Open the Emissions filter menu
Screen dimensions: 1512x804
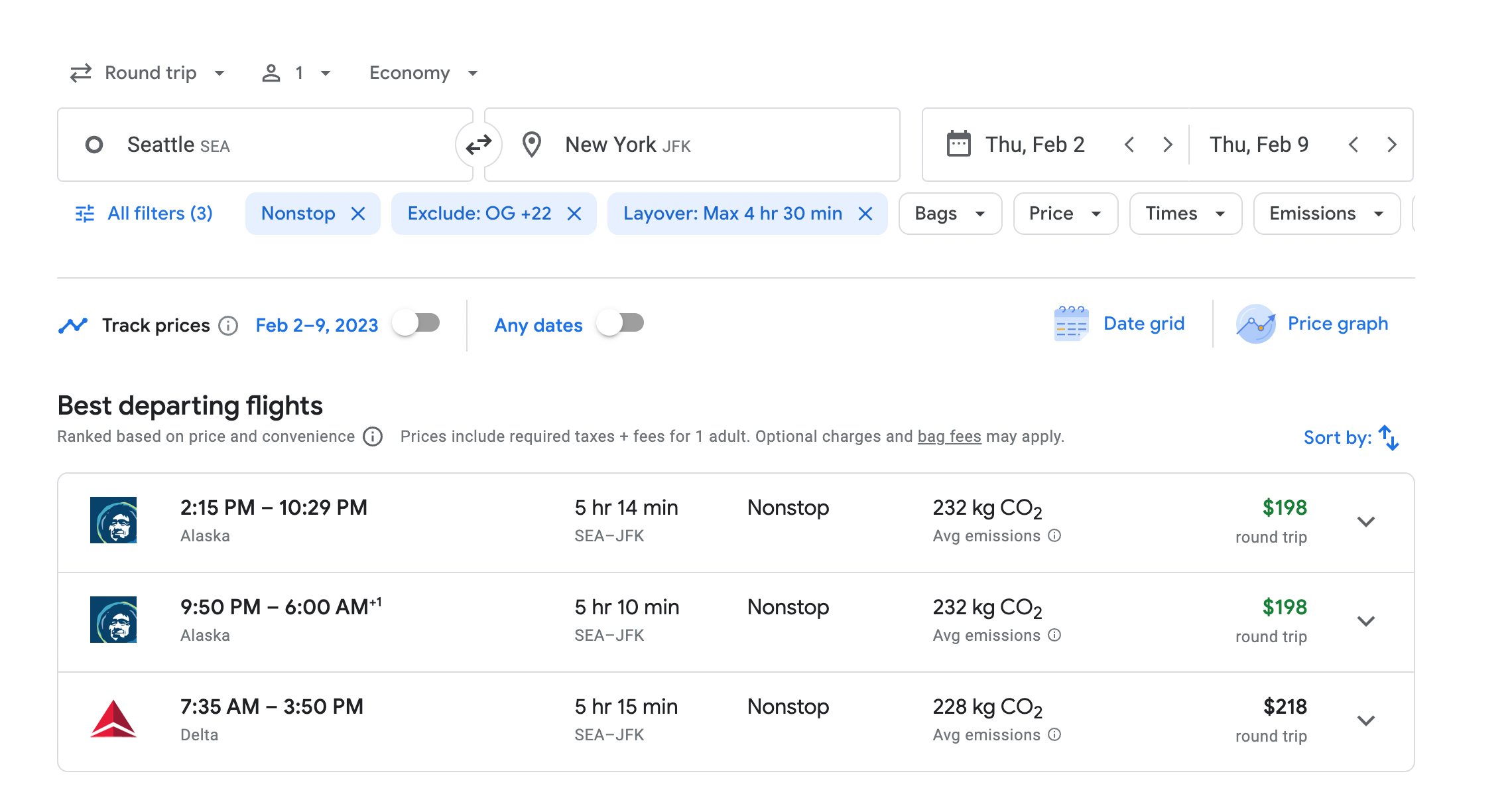click(1326, 214)
